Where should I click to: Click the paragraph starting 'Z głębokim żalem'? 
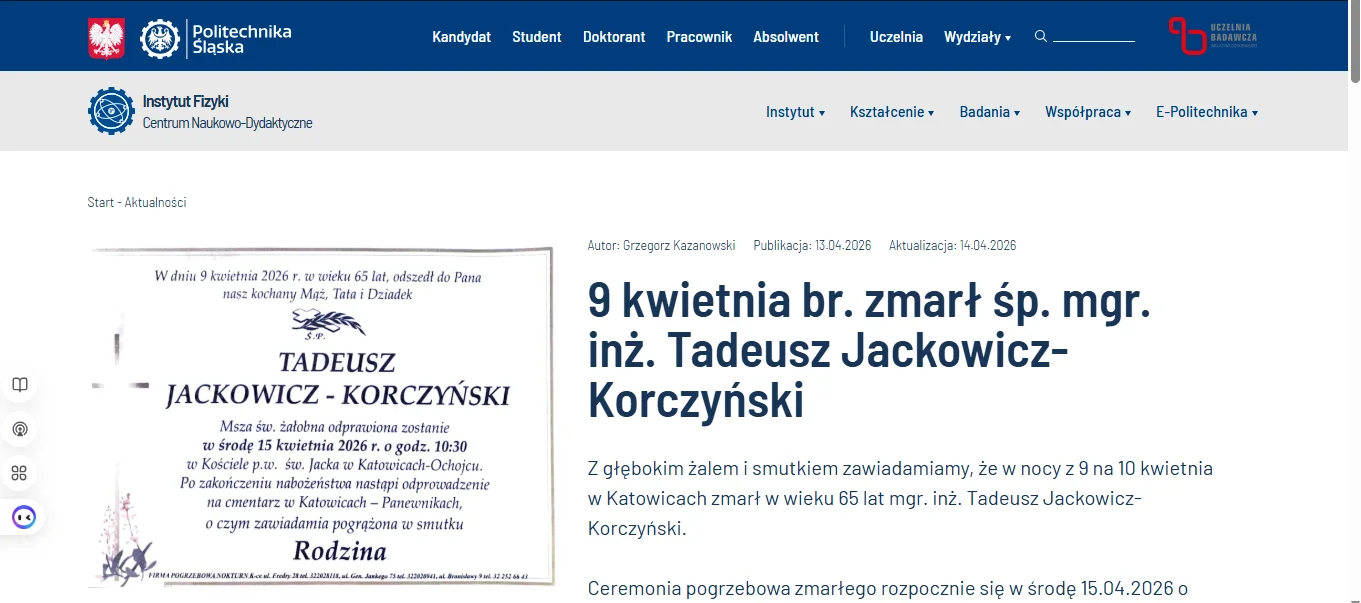pos(900,498)
